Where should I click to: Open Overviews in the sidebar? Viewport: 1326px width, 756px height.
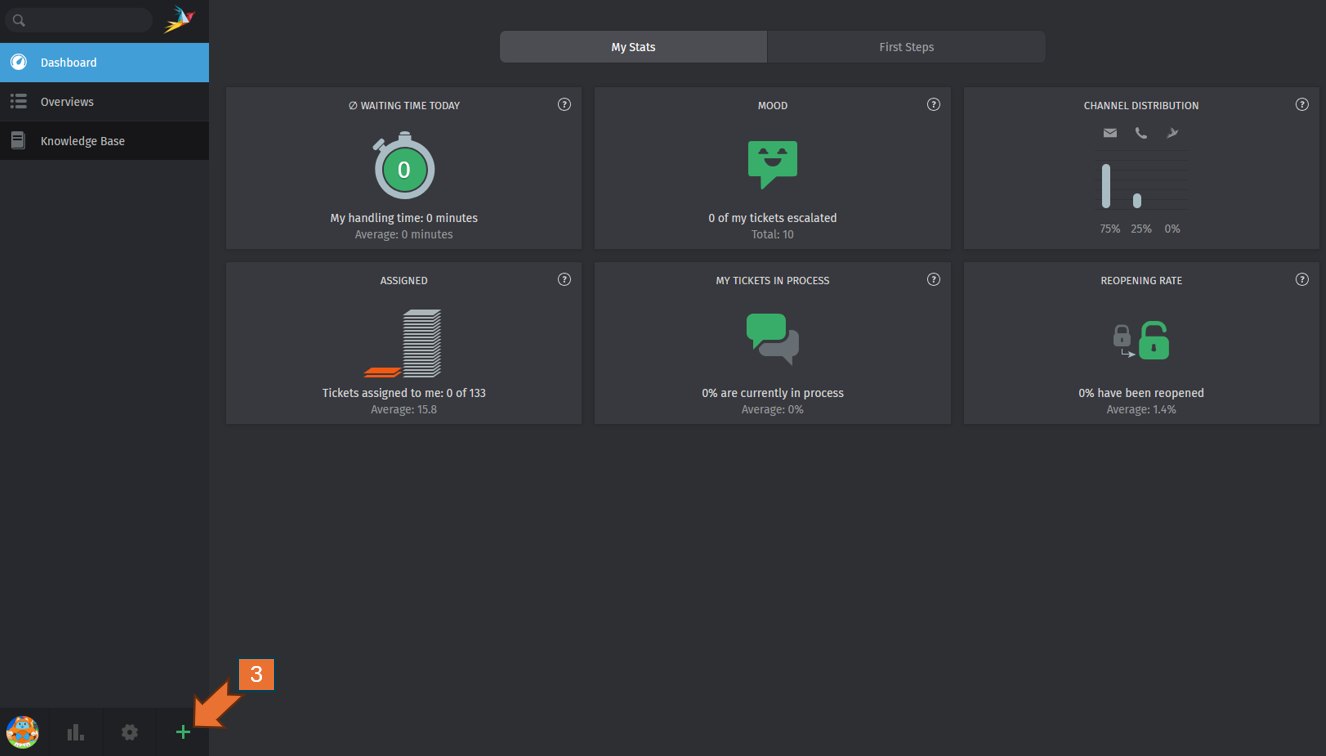tap(67, 102)
